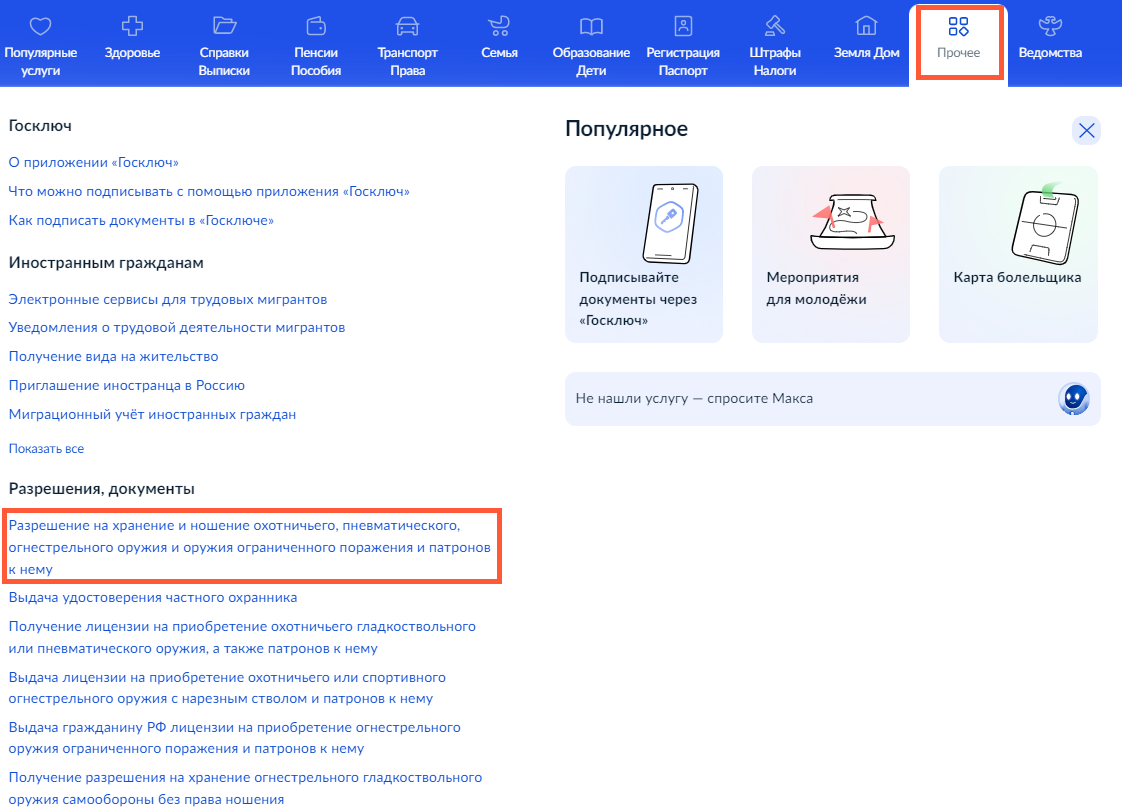Close the Прочее menu with the X button
Viewport: 1122px width, 810px height.
click(1086, 130)
